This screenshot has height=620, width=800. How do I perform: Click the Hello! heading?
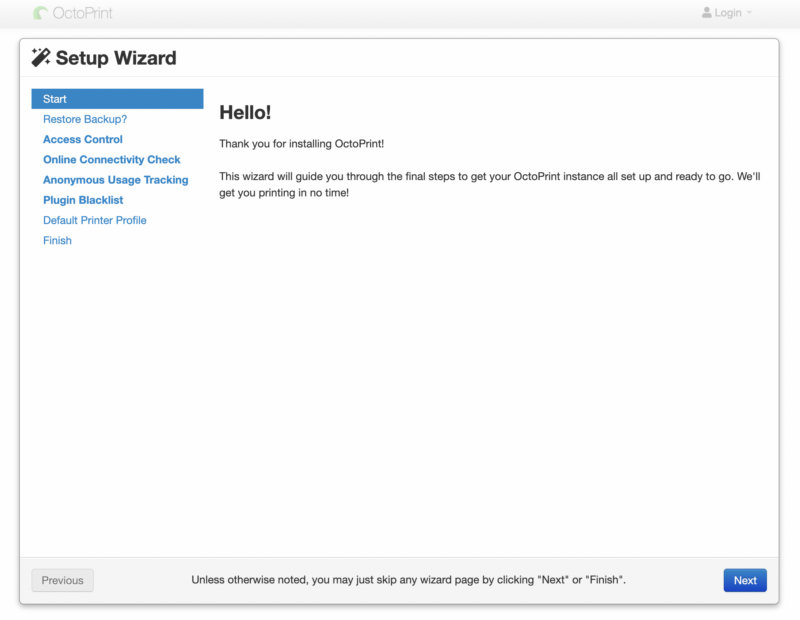click(245, 112)
